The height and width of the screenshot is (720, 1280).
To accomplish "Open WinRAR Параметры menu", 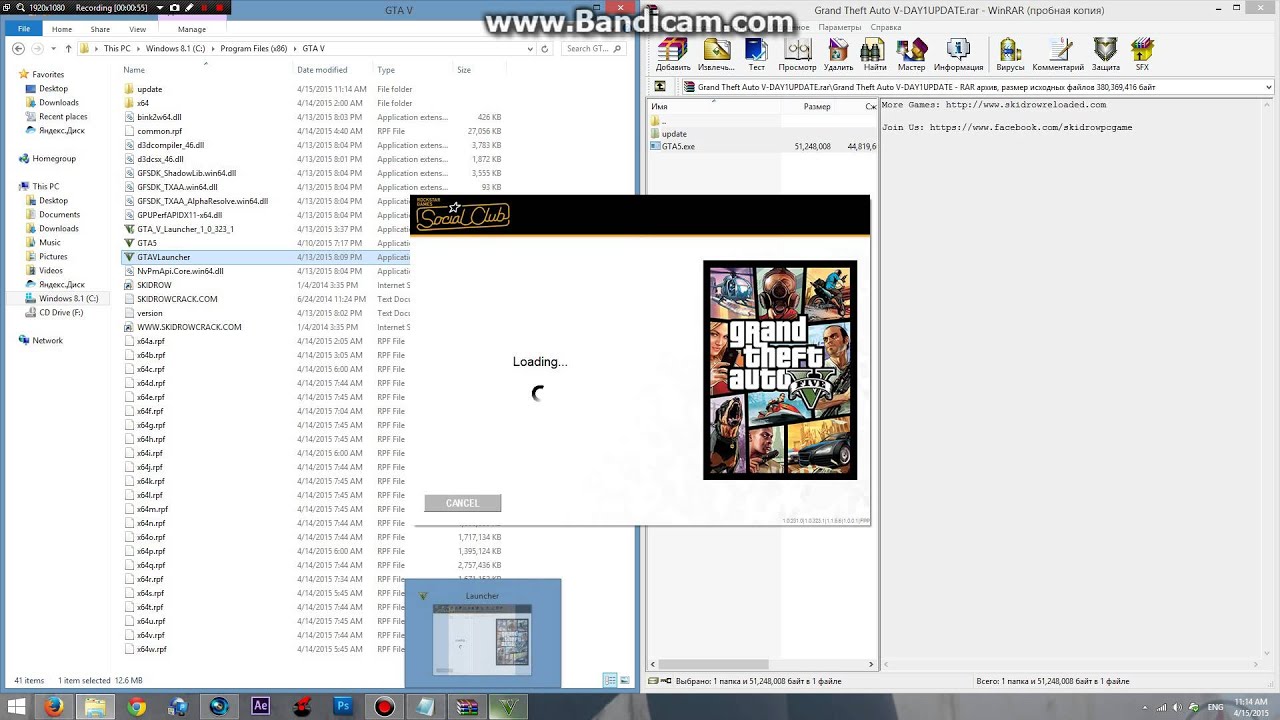I will [x=840, y=27].
